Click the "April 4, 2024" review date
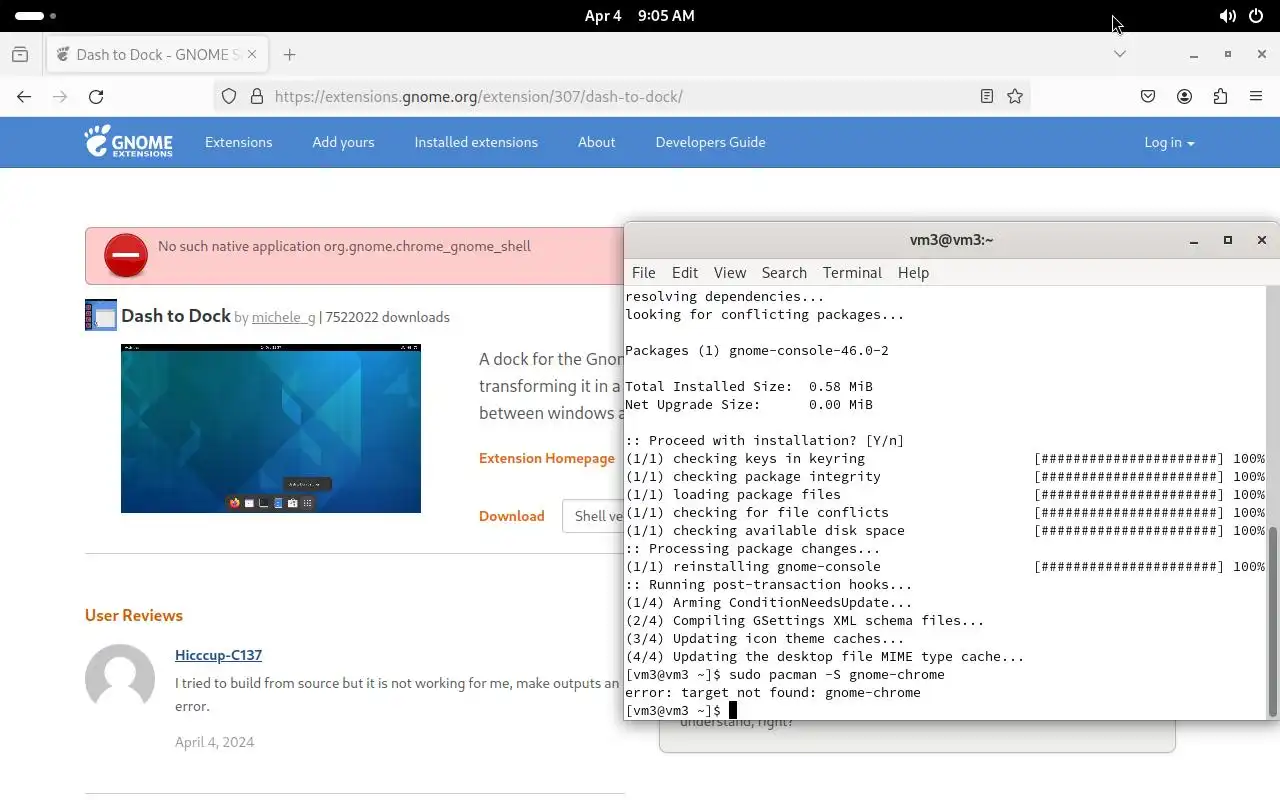The image size is (1280, 800). [215, 742]
